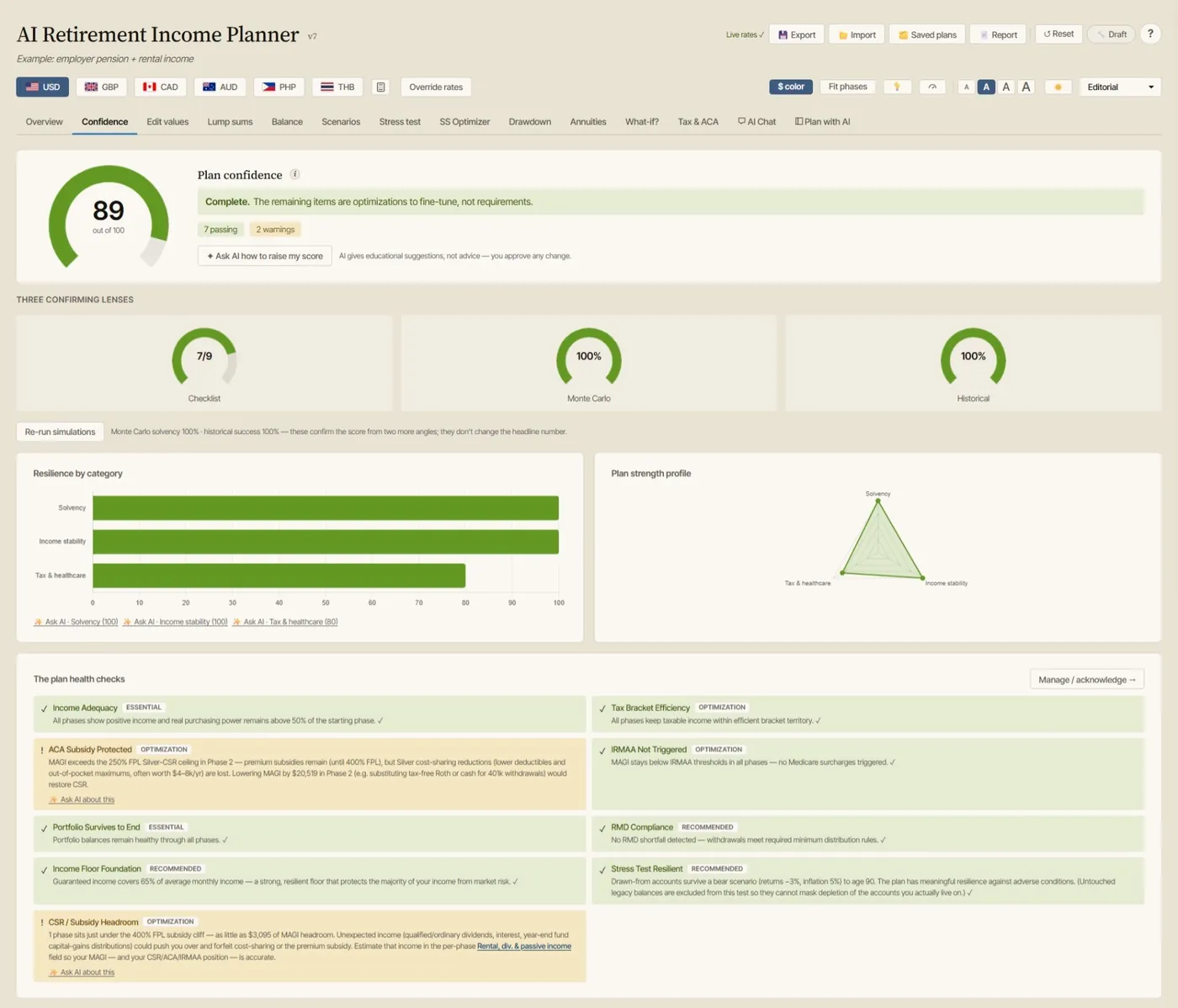1178x1008 pixels.
Task: Click Ask AI · Income stability (100) link
Action: [175, 622]
